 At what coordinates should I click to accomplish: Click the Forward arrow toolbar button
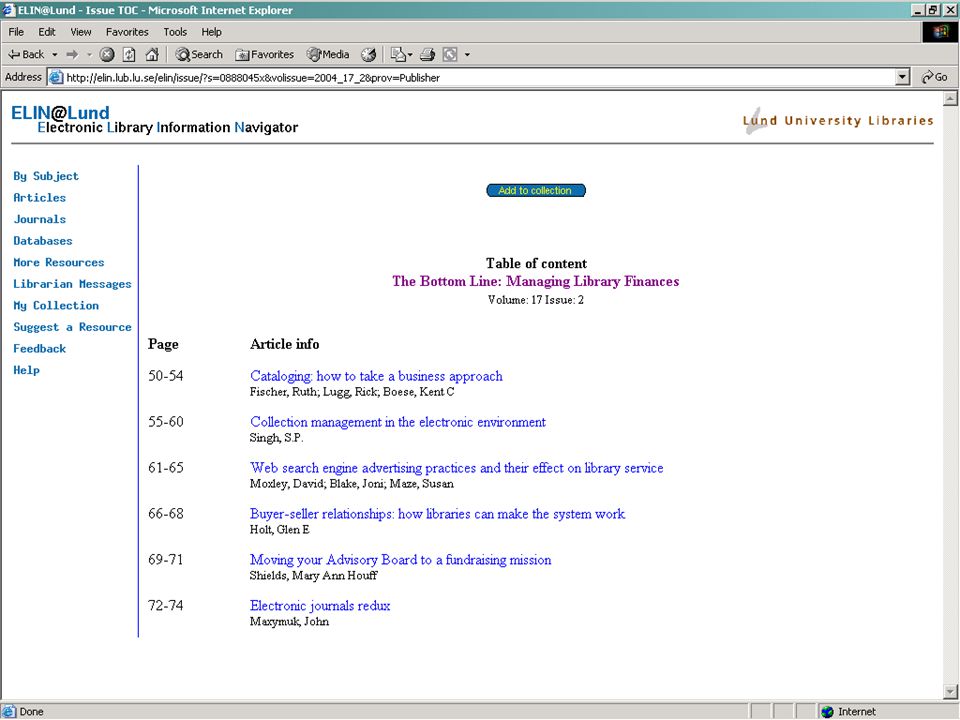click(x=72, y=54)
